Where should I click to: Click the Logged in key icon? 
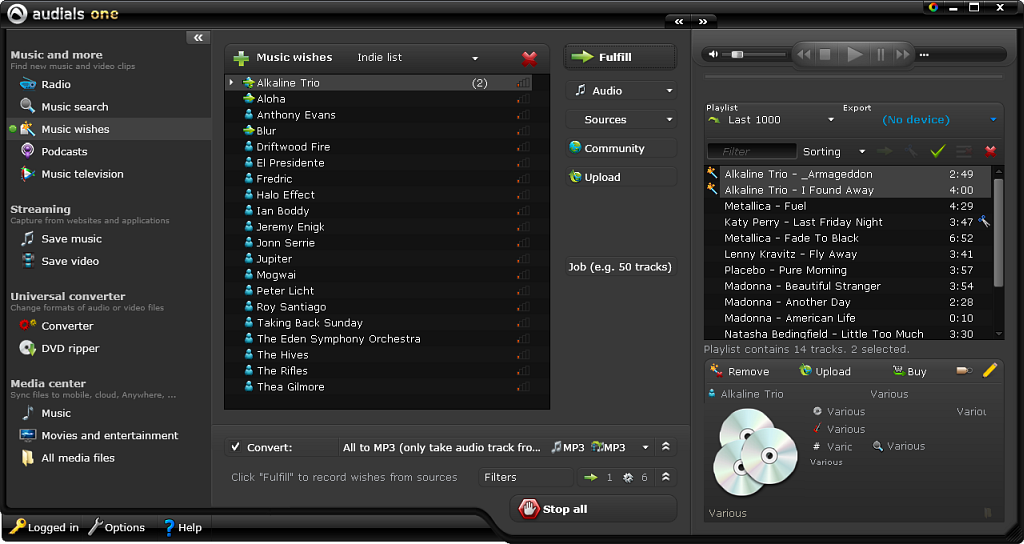tap(17, 526)
